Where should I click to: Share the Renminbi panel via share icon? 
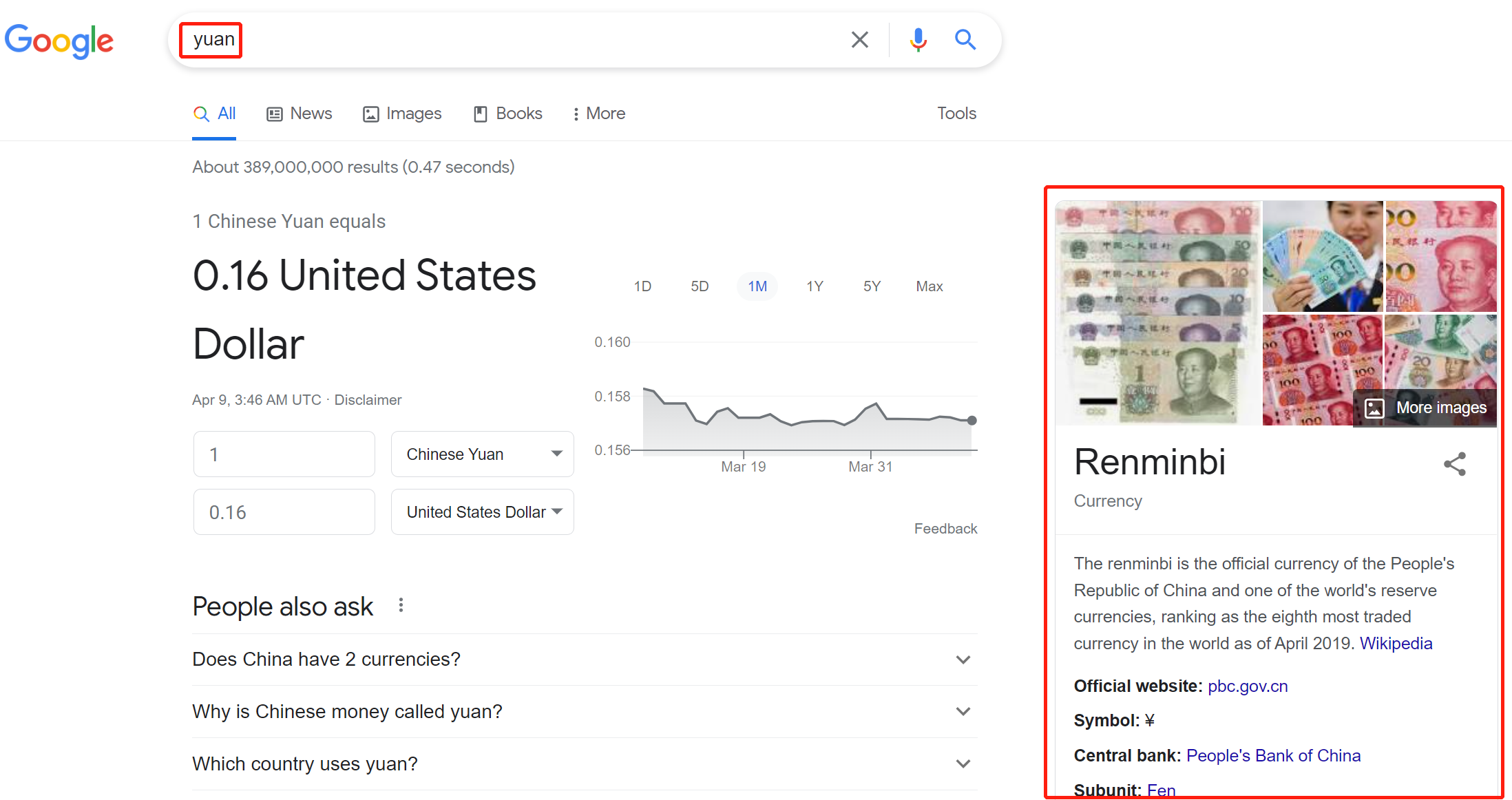point(1455,463)
